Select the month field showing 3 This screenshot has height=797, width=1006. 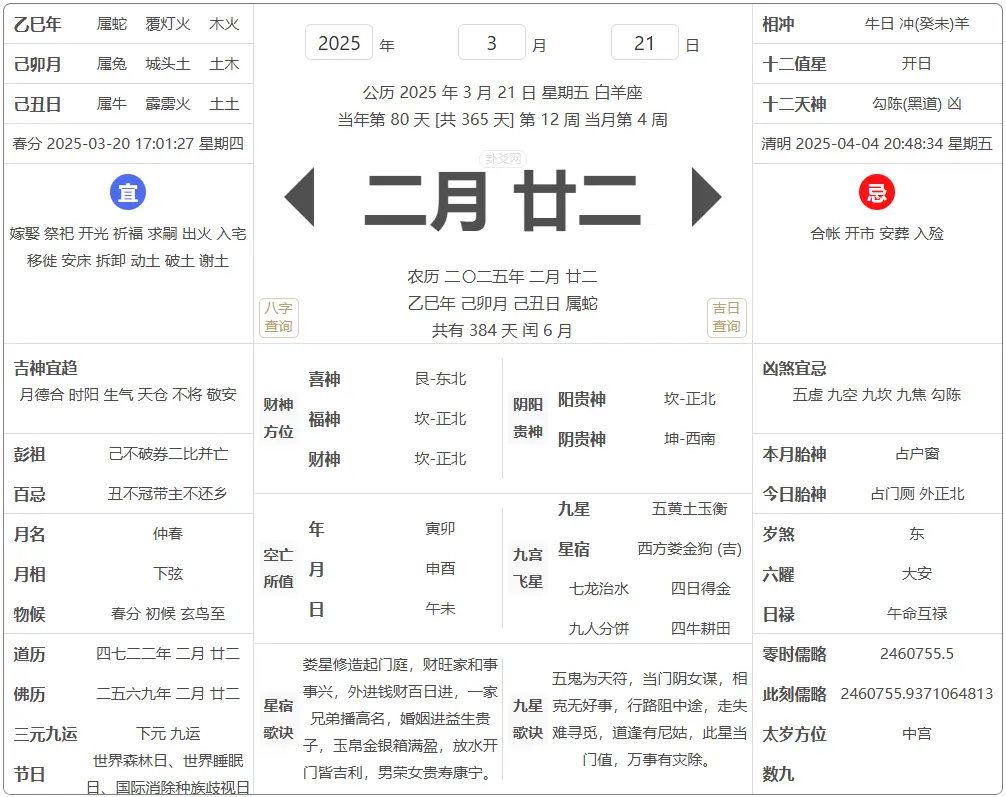click(x=491, y=43)
